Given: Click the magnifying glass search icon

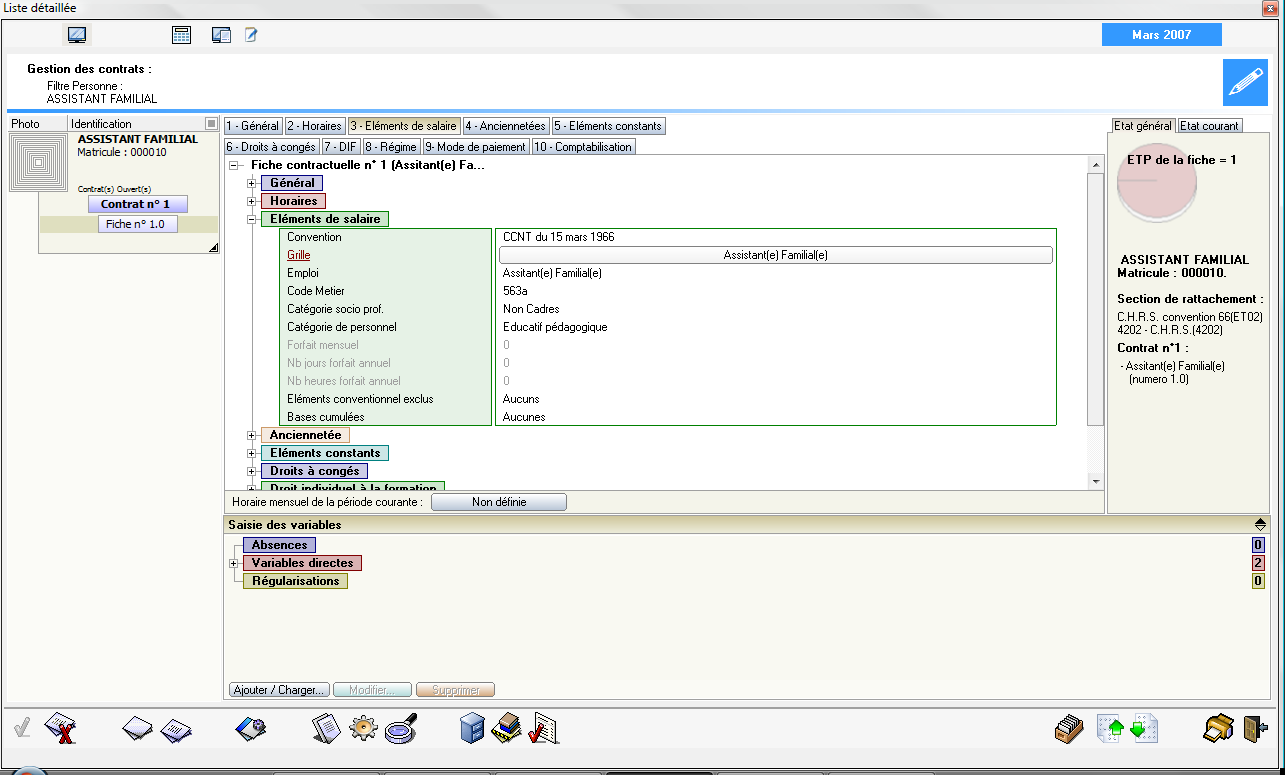Looking at the screenshot, I should coord(400,729).
